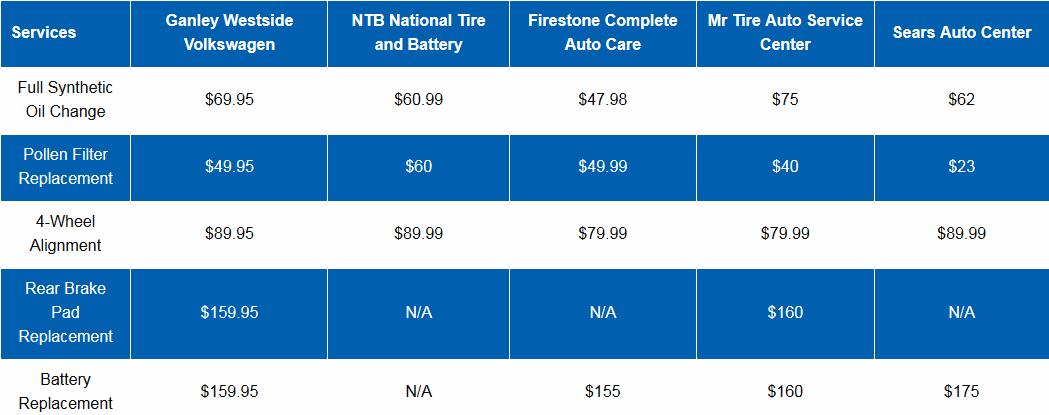Select Firestone's $155 battery replacement price
This screenshot has width=1049, height=415.
(x=602, y=391)
